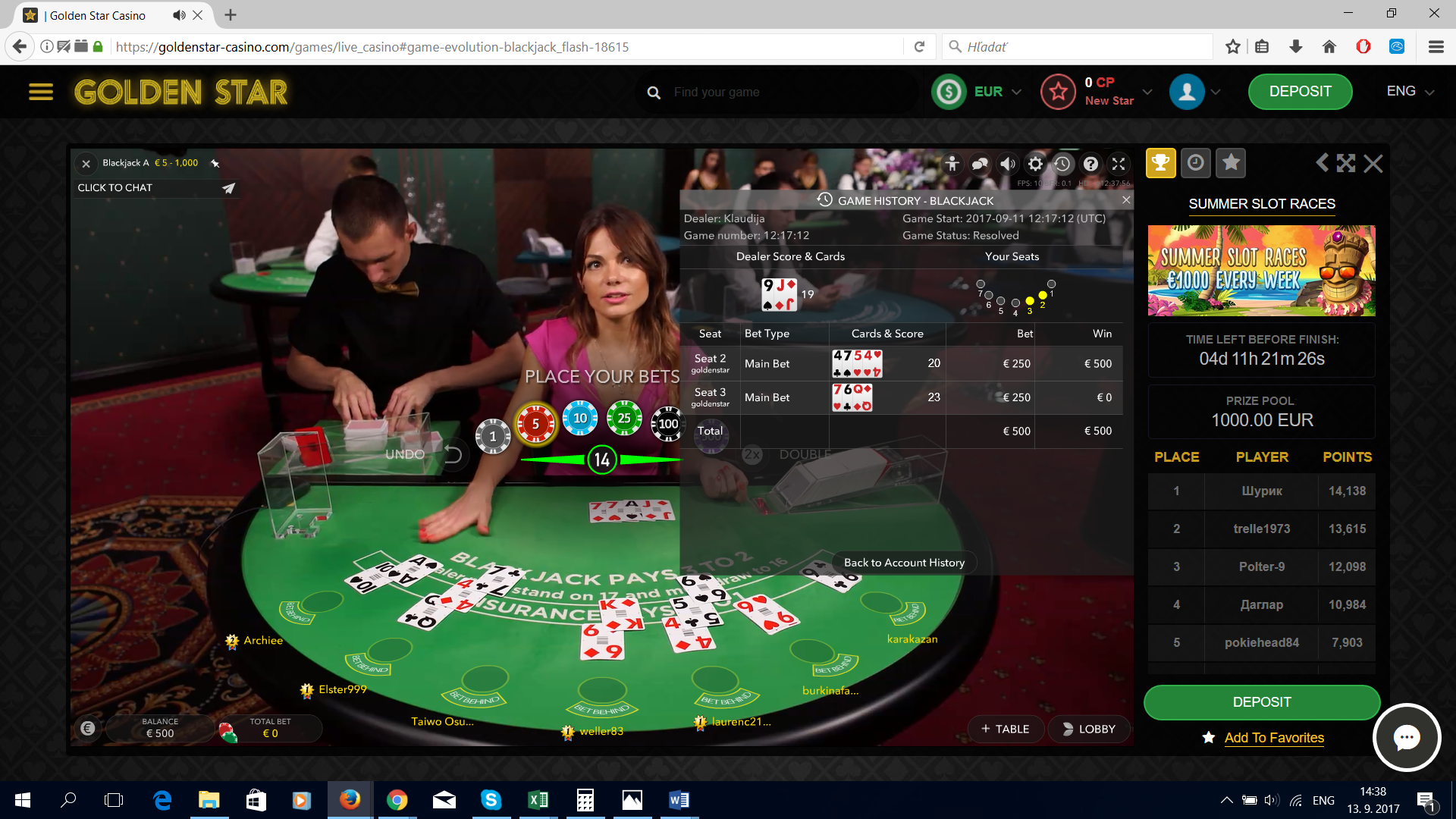
Task: Click the SUMMER SLOT RACES title link
Action: [1262, 204]
